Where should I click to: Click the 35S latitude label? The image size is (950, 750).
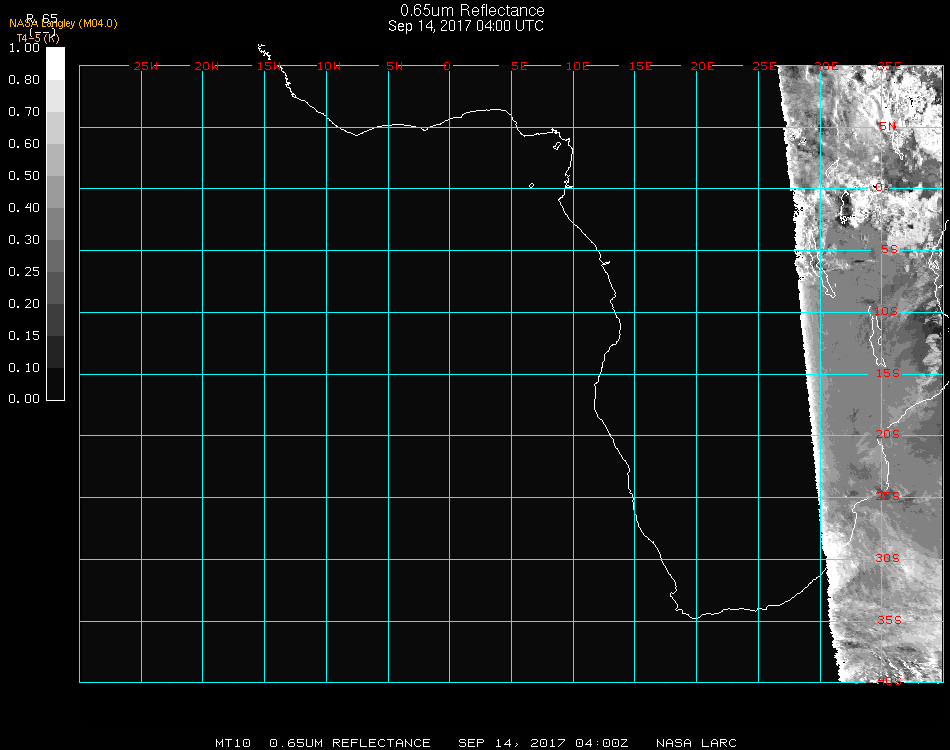[x=888, y=620]
